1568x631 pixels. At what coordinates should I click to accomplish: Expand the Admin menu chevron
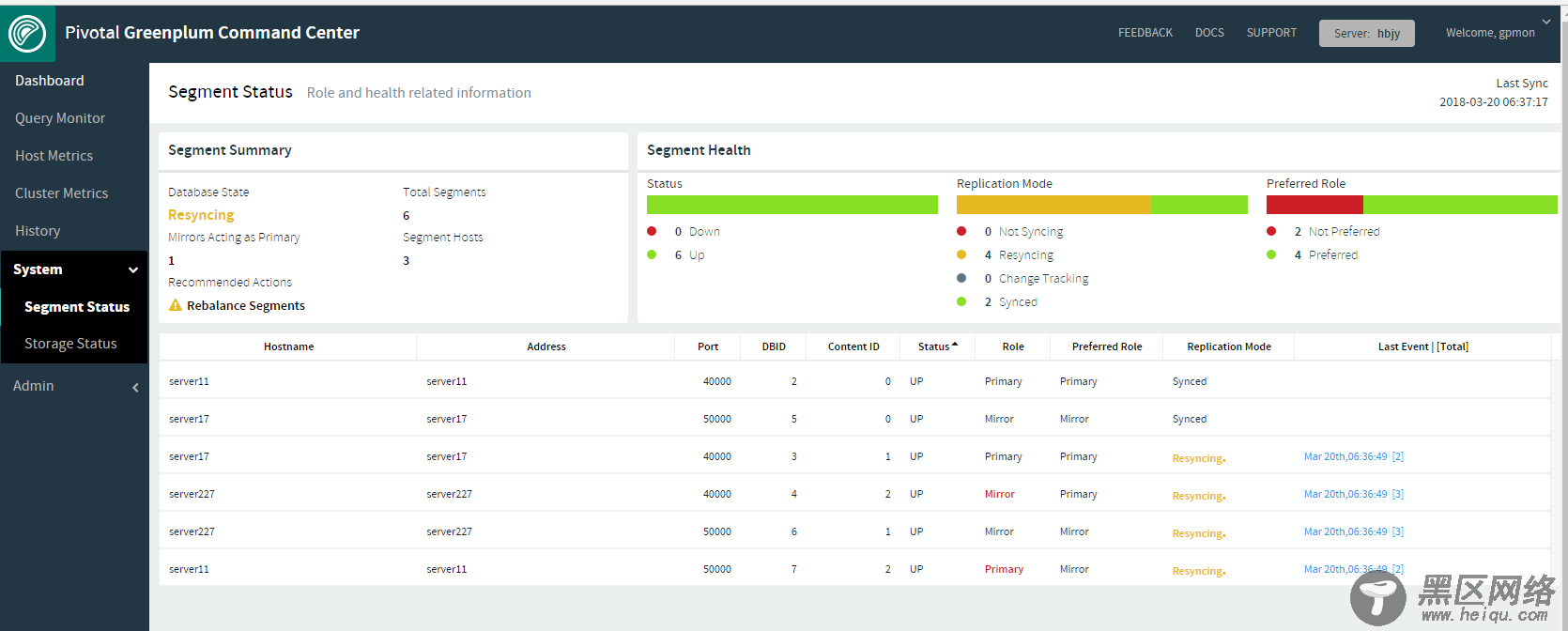pos(135,387)
